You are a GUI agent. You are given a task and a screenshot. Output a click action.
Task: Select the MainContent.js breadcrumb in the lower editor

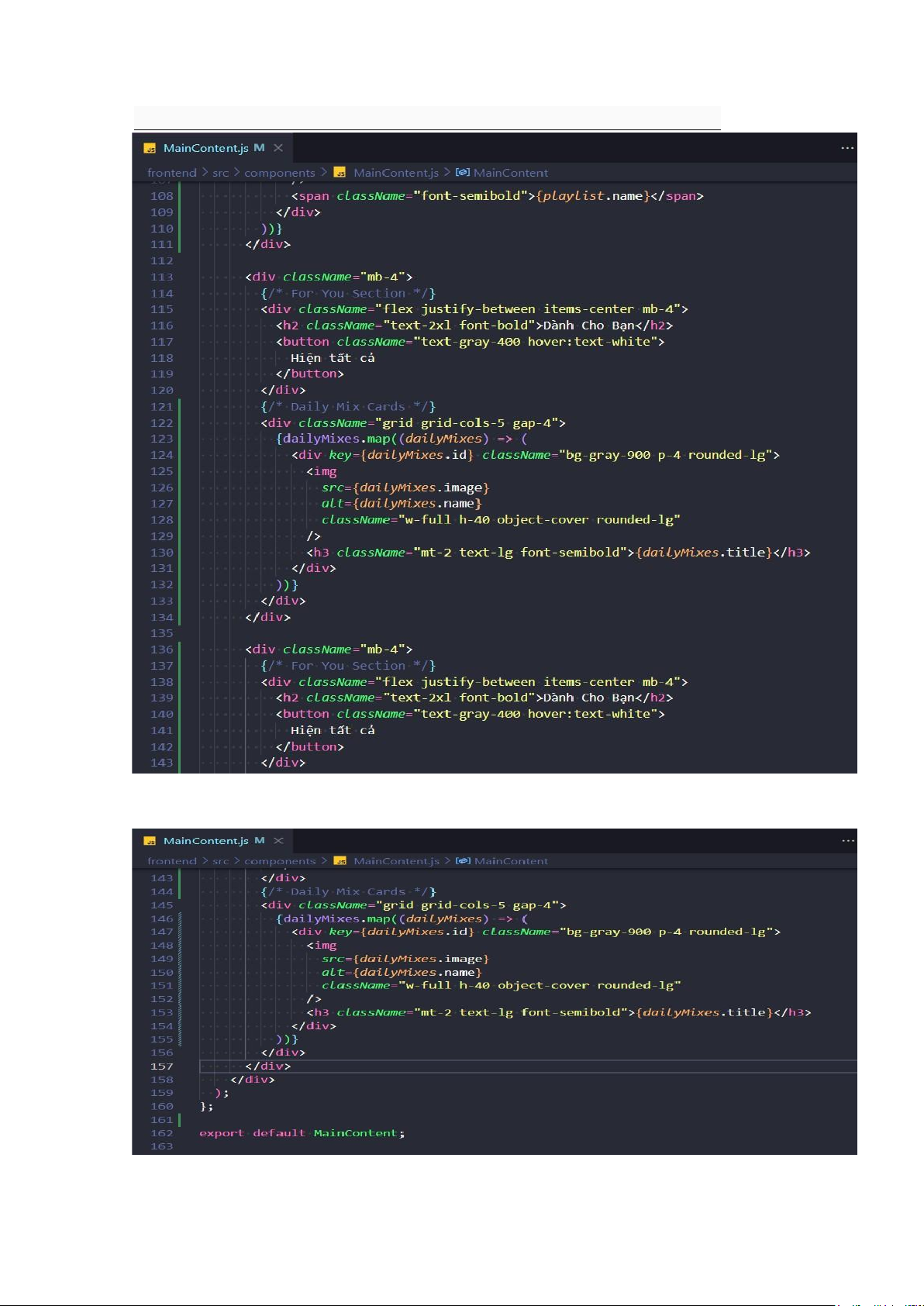click(396, 861)
